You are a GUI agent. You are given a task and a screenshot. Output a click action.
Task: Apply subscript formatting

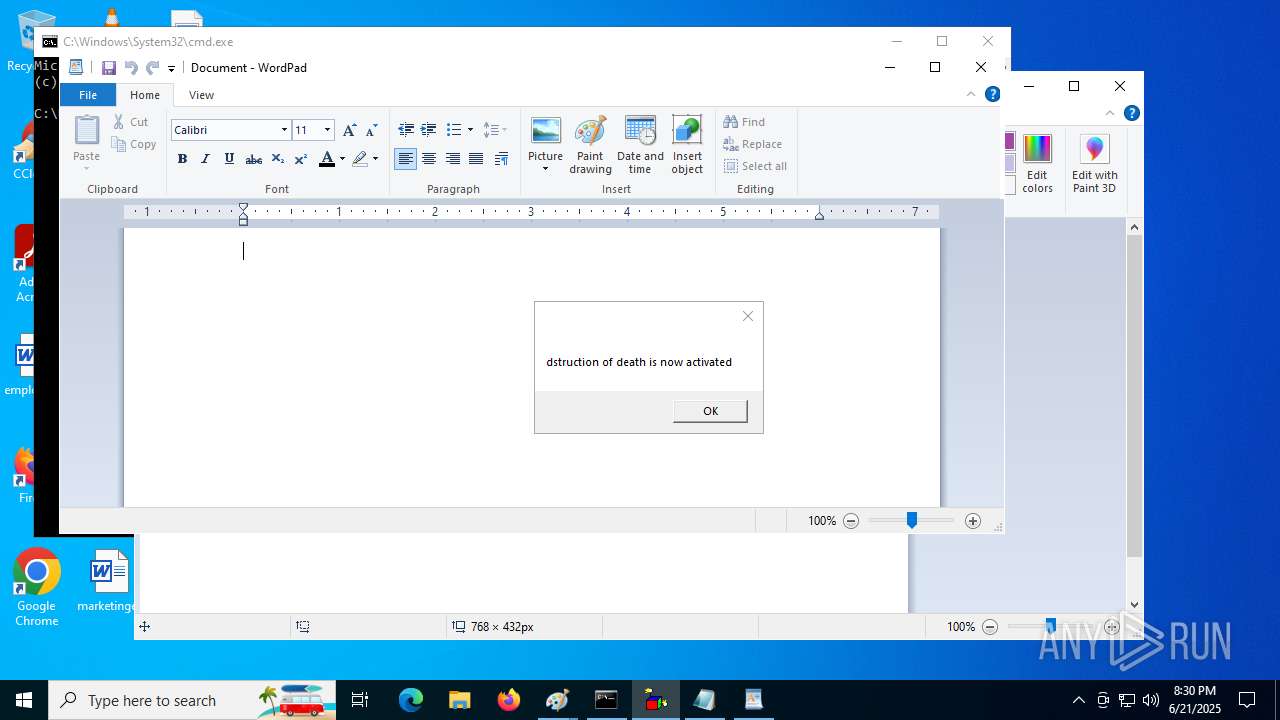(278, 159)
